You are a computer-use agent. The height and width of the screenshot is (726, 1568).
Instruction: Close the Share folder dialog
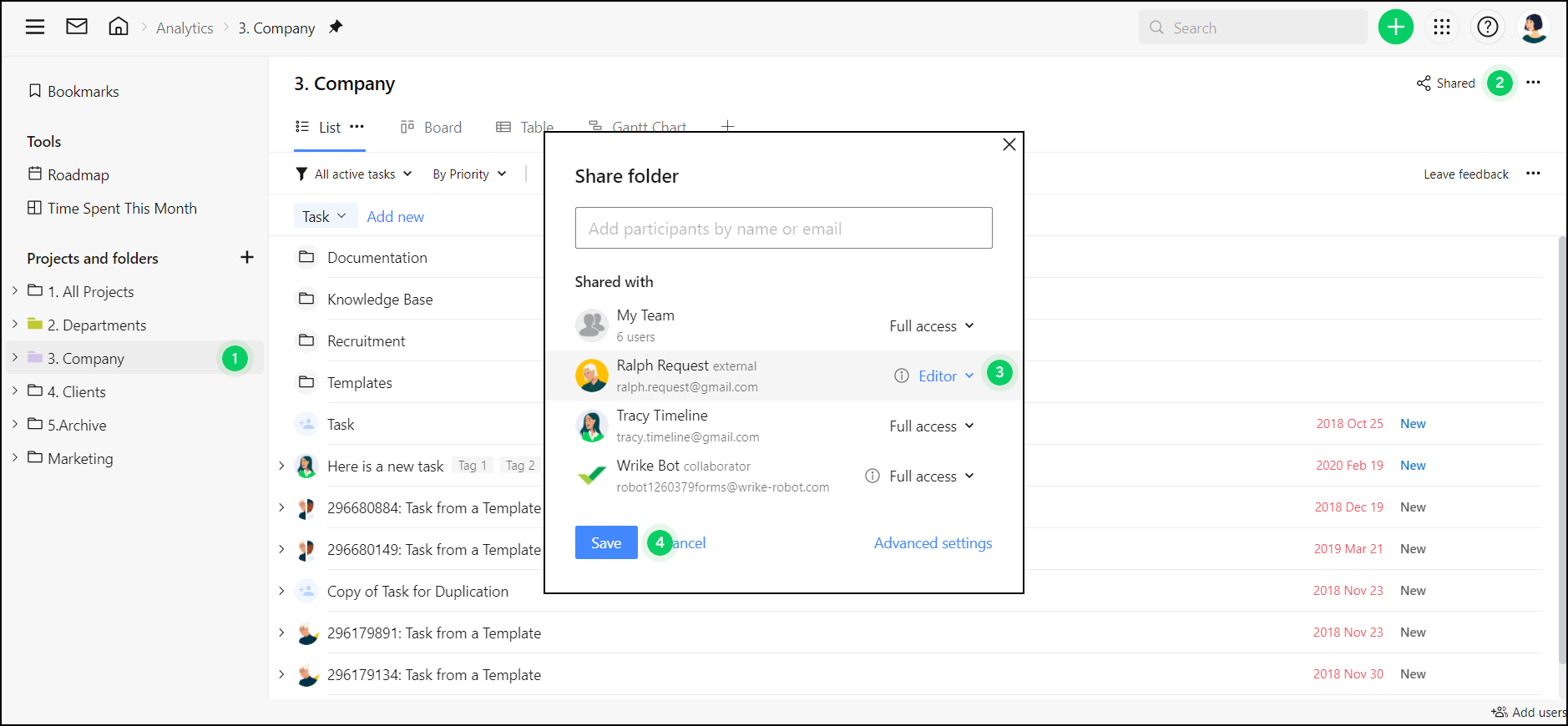1009,144
